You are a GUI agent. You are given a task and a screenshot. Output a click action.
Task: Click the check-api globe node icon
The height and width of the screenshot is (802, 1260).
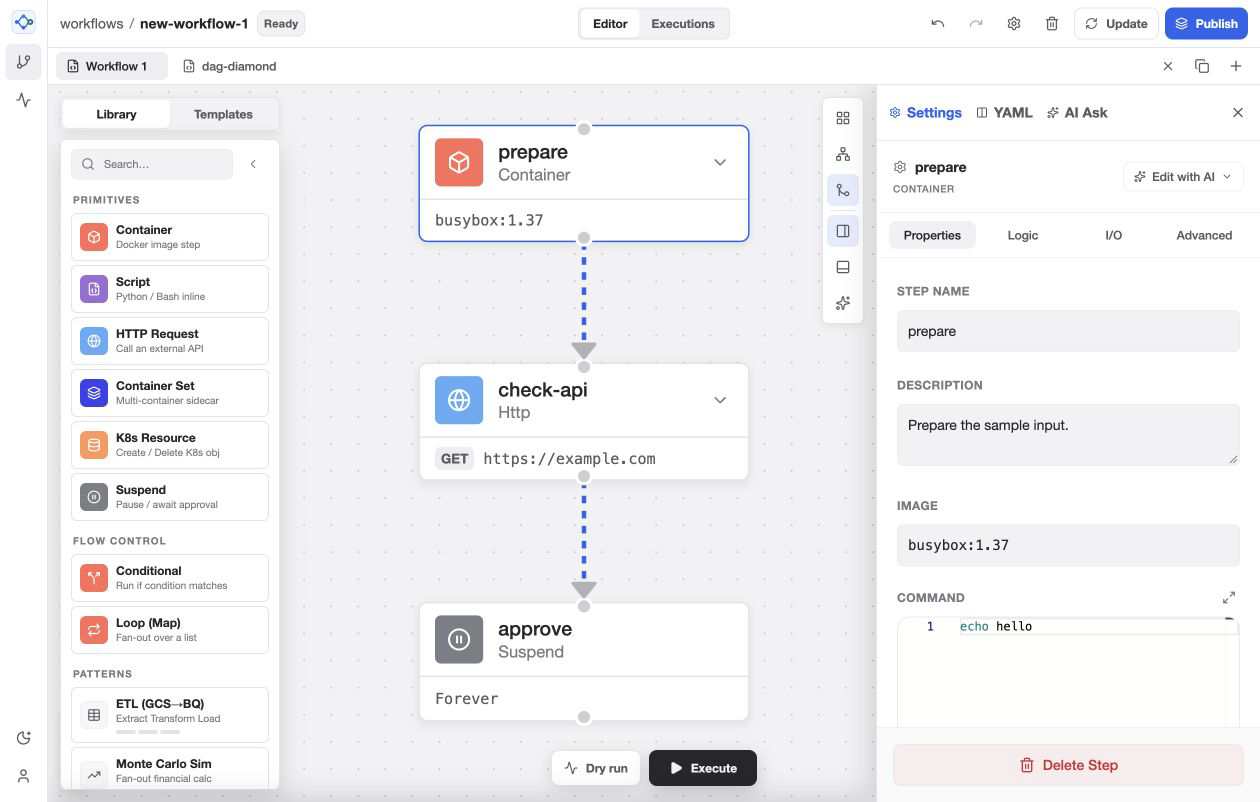tap(459, 400)
